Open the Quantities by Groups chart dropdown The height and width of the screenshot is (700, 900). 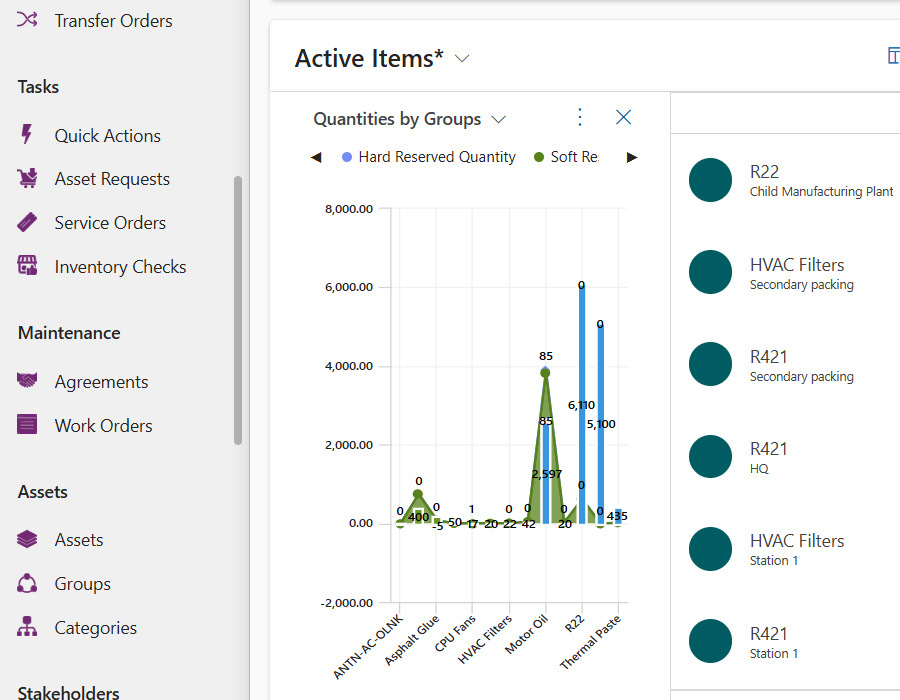click(x=498, y=119)
